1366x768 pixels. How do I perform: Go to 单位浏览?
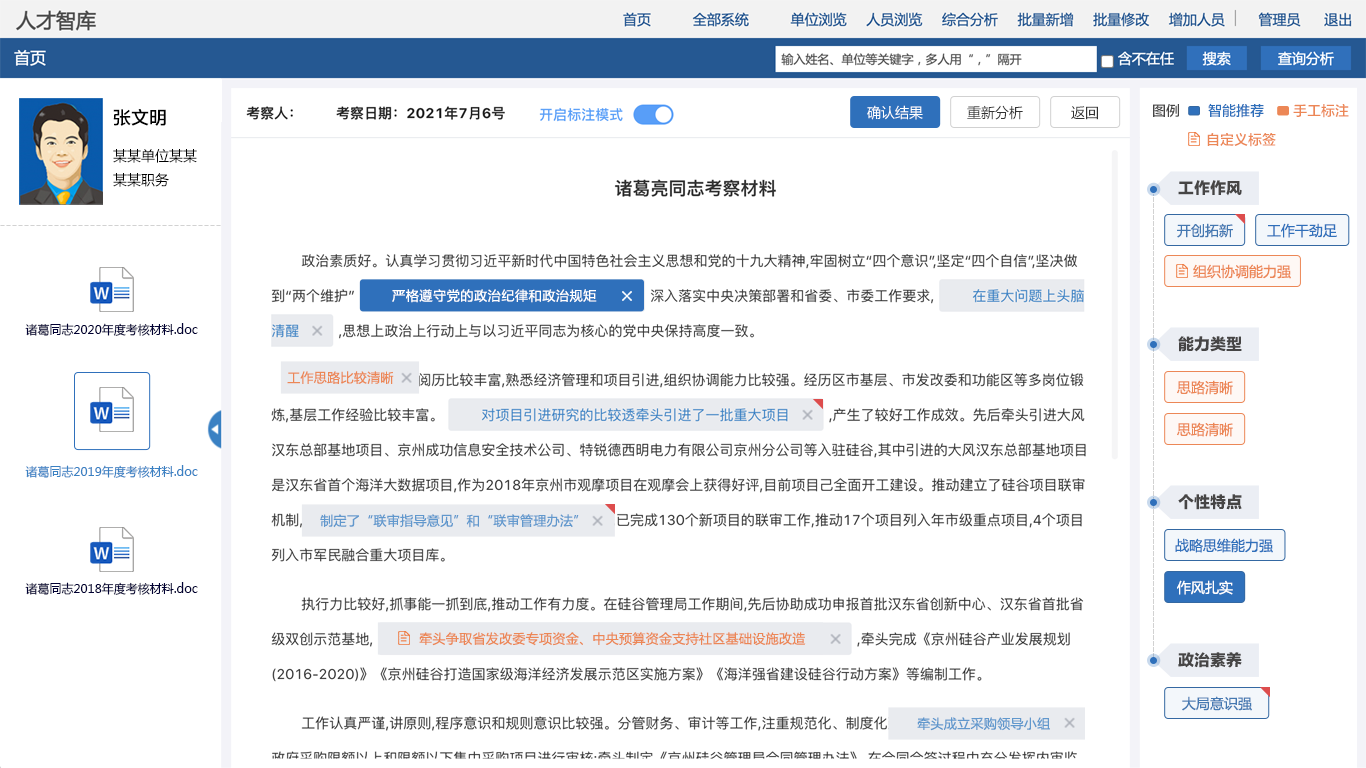[818, 20]
